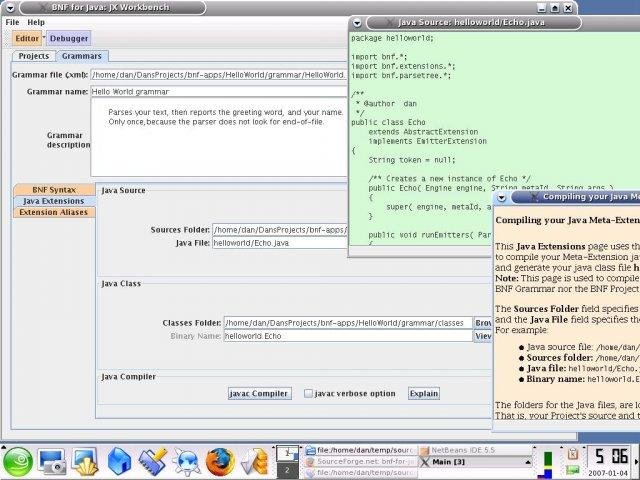
Task: Switch to virtual desktop 1 in pager
Action: point(287,453)
